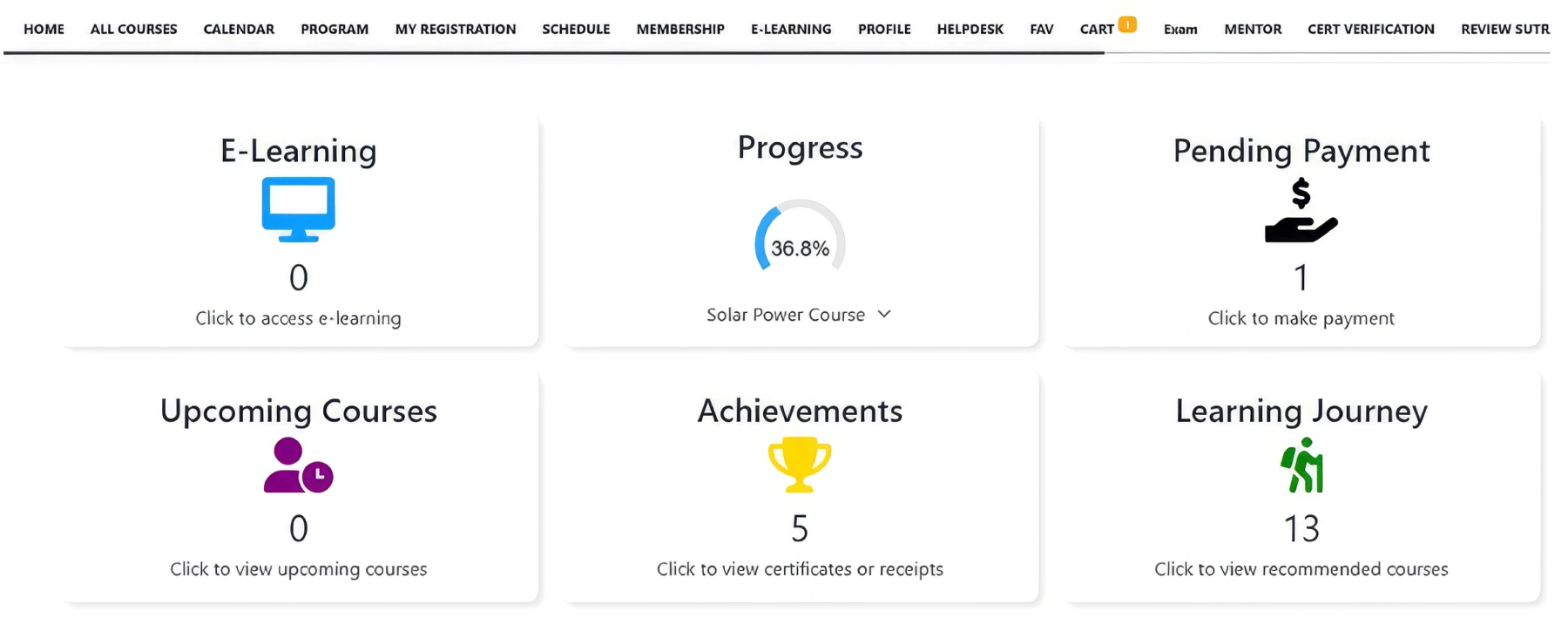
Task: Click the purple Upcoming Courses user-clock icon
Action: pos(298,466)
